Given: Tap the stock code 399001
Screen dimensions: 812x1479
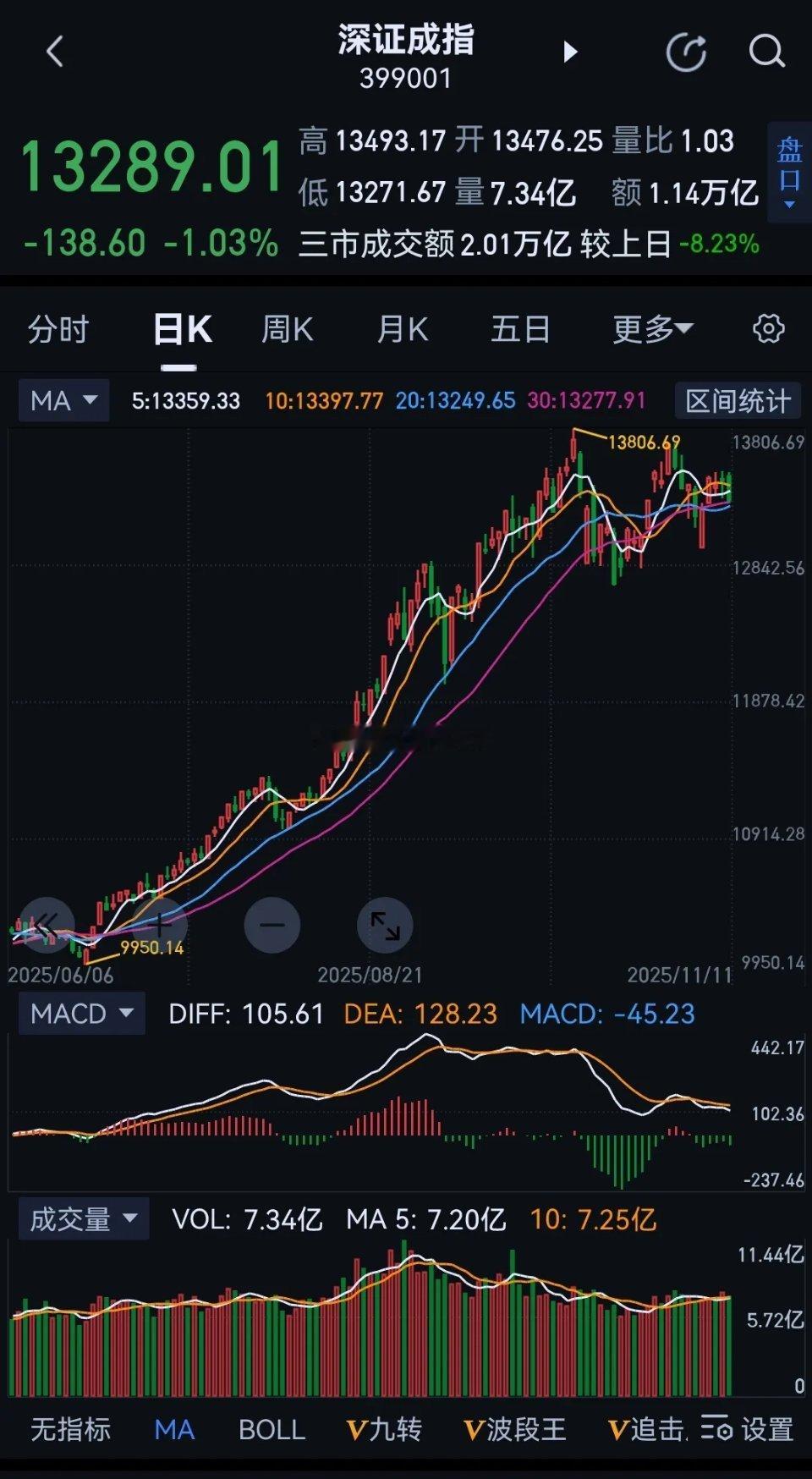Looking at the screenshot, I should click(x=406, y=79).
